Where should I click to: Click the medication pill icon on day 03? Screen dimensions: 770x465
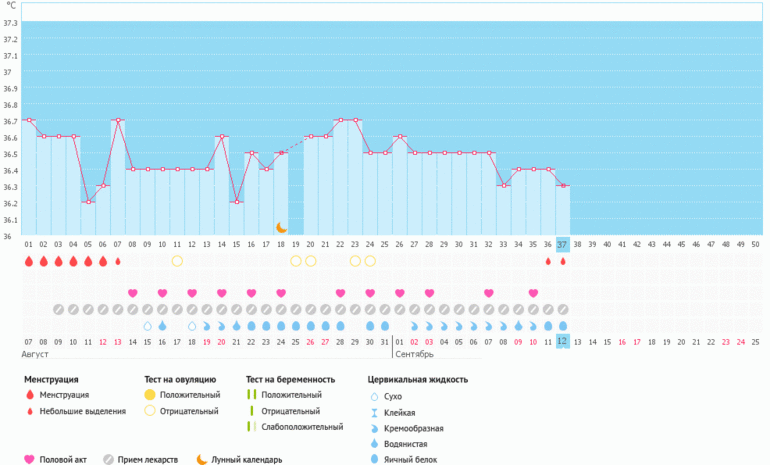58,310
